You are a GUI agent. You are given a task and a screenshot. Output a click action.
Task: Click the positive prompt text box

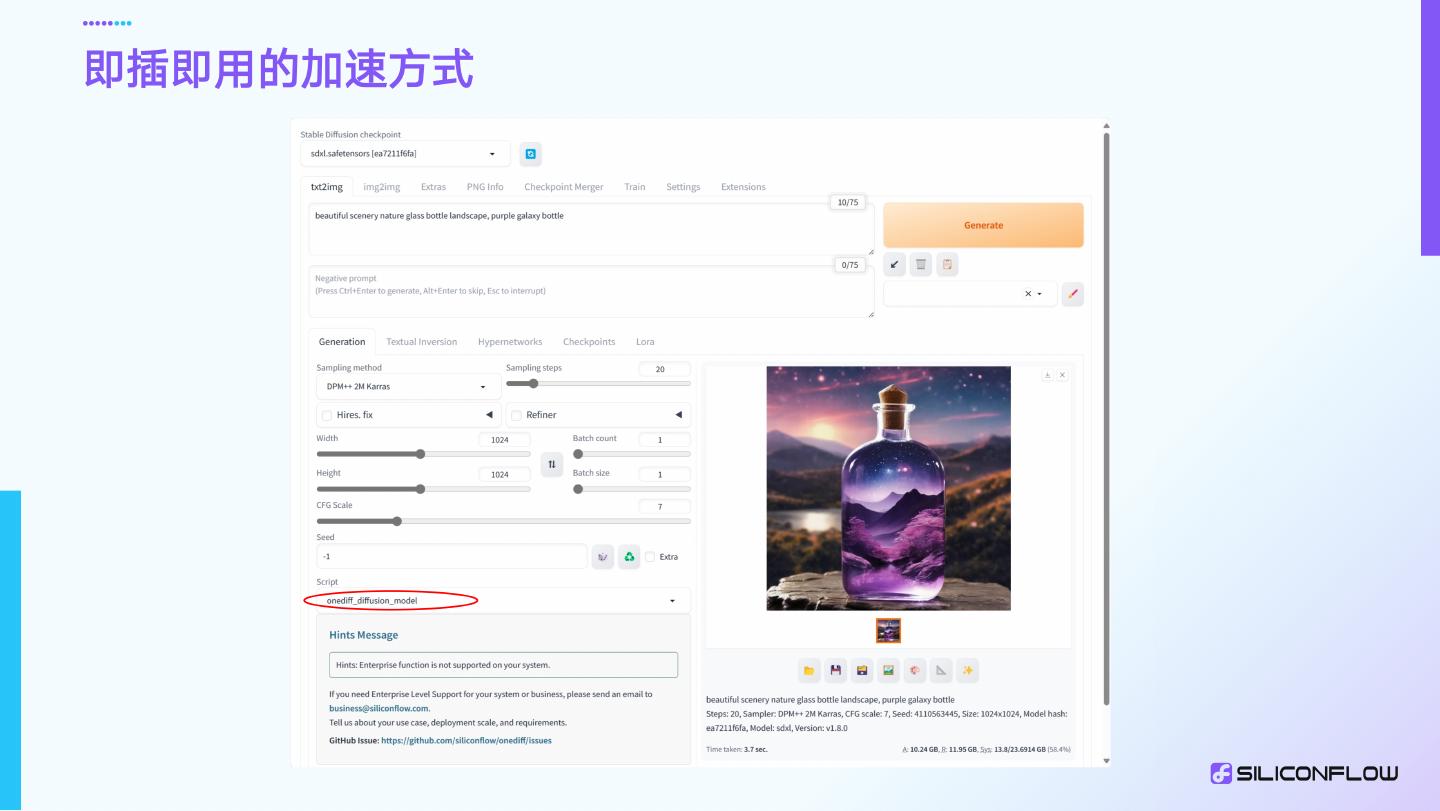click(x=591, y=229)
